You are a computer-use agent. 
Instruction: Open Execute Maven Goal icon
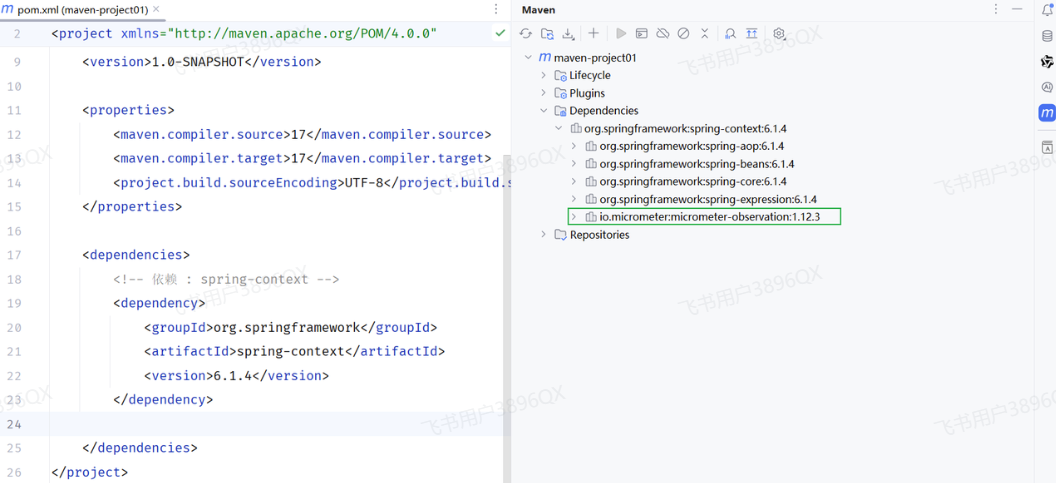pos(642,33)
